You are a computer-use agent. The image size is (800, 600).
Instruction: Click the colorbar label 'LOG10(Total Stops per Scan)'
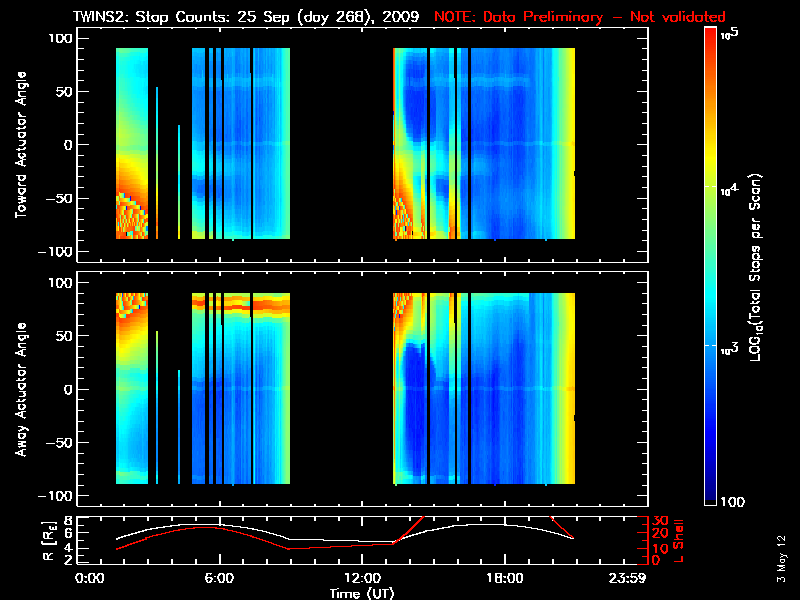[x=755, y=267]
